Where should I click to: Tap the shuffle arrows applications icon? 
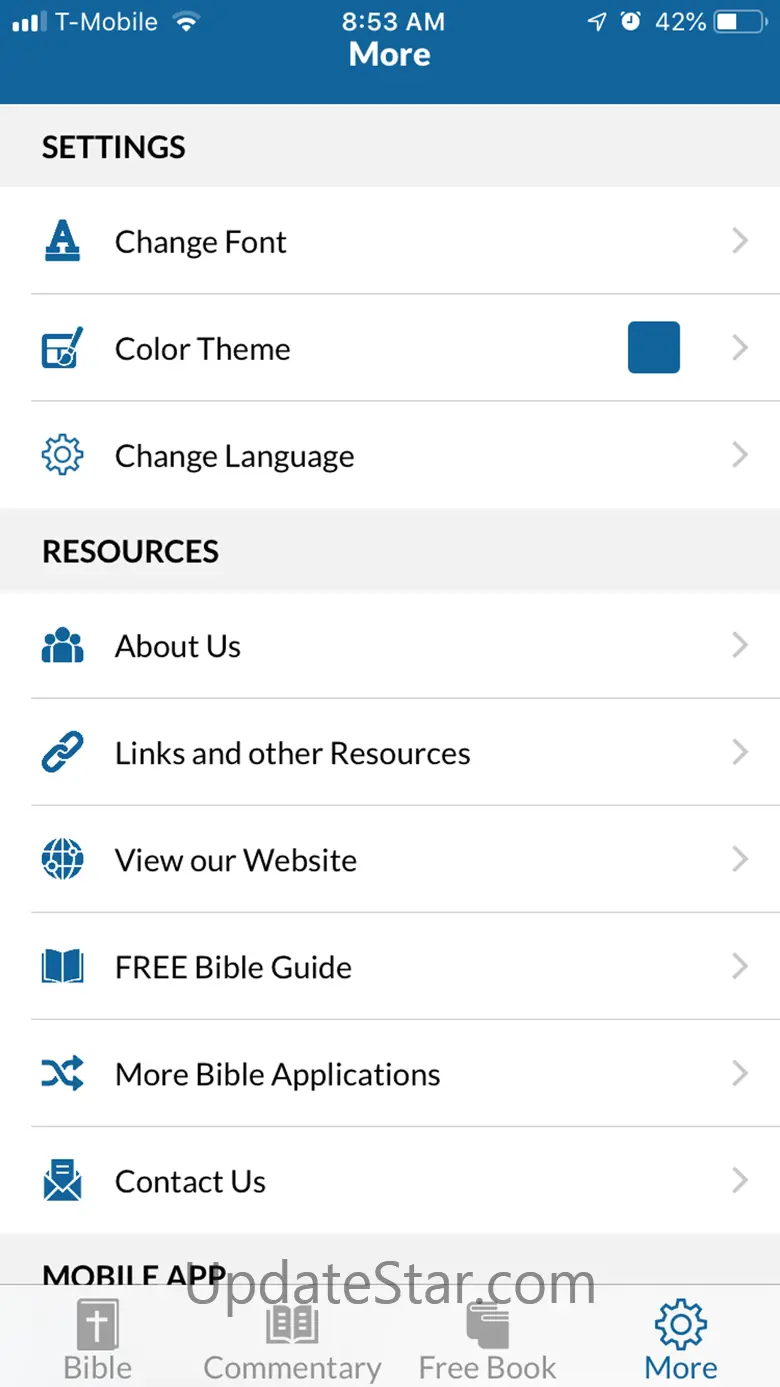[x=62, y=1074]
